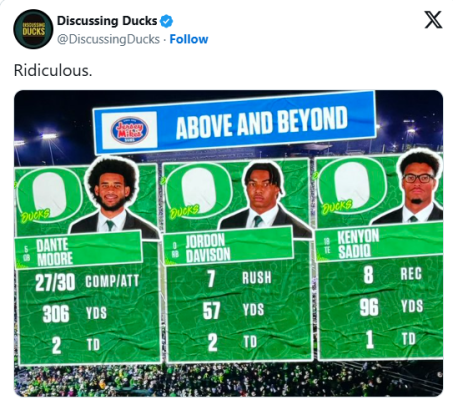Click the Above and Beyond banner

pyautogui.click(x=235, y=123)
